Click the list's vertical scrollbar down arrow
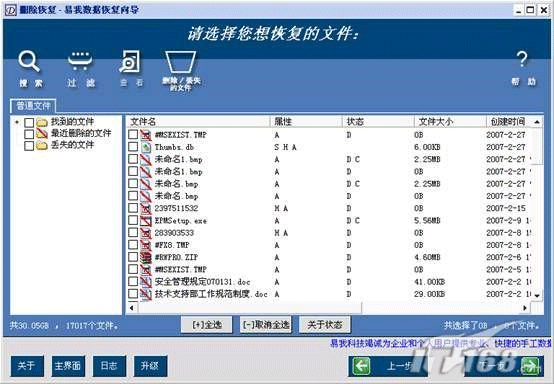 (537, 295)
